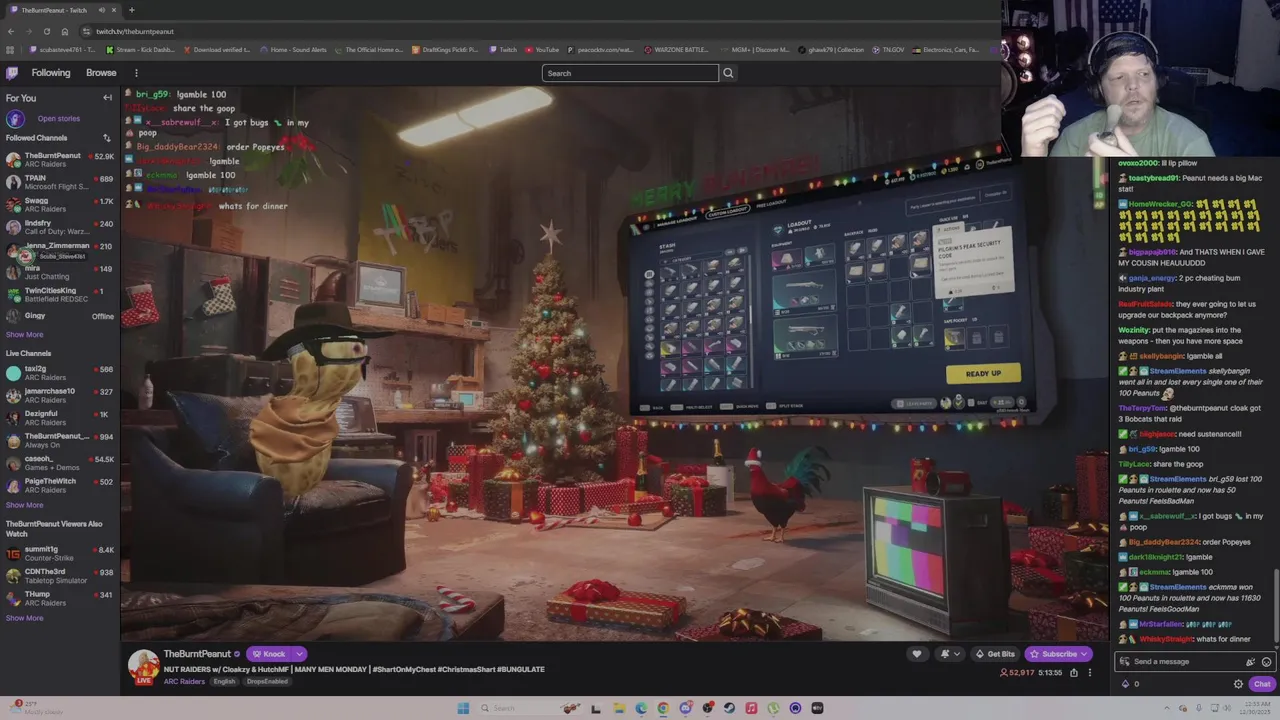Image resolution: width=1280 pixels, height=720 pixels.
Task: Click the Get Bits button
Action: tap(995, 654)
